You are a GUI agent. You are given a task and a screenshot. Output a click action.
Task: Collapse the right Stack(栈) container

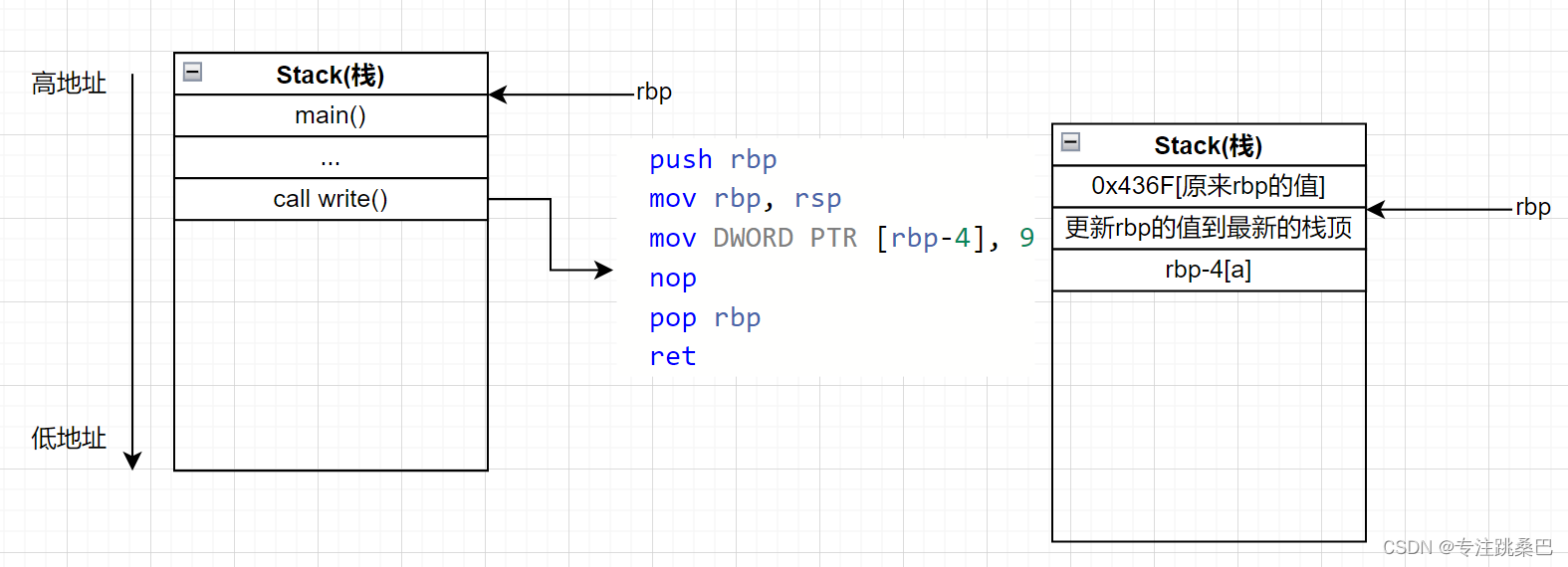click(1071, 142)
